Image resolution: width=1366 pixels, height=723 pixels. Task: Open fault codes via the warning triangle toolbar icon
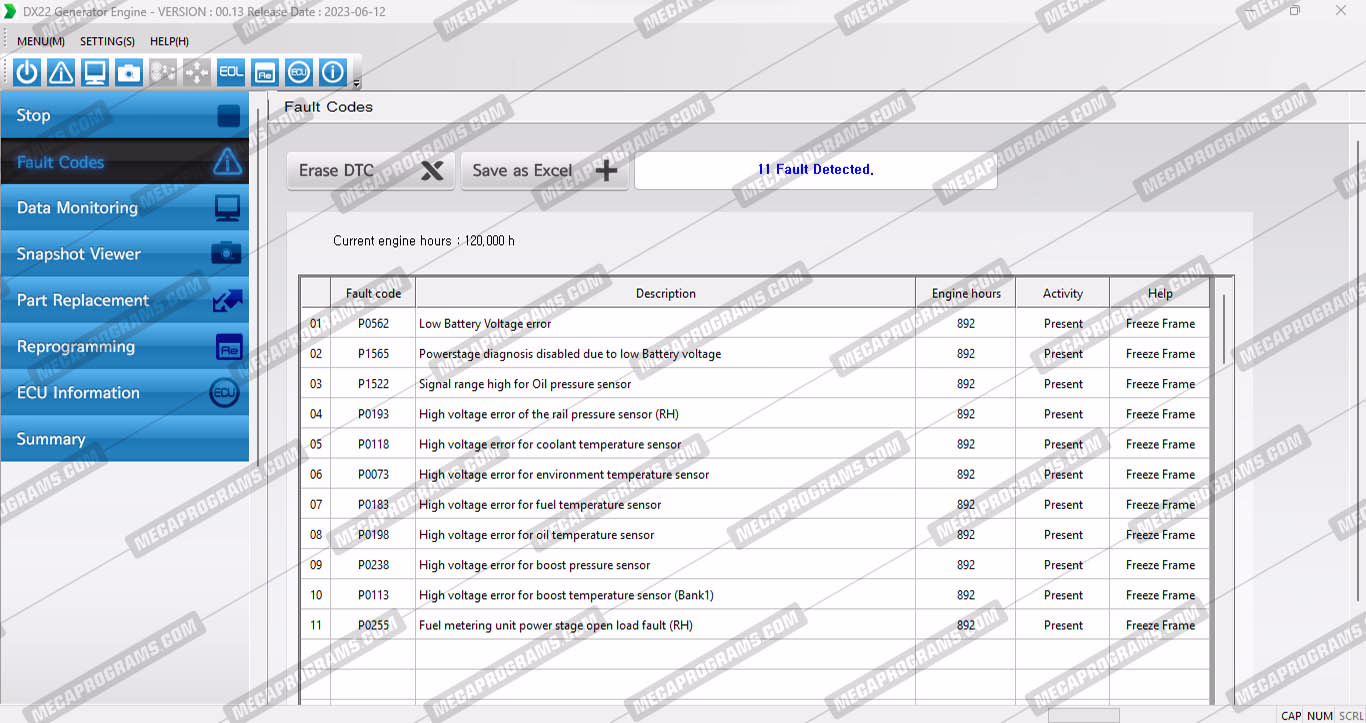point(61,72)
